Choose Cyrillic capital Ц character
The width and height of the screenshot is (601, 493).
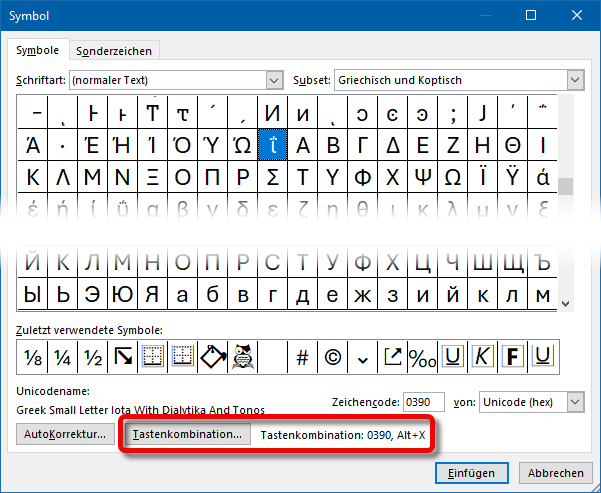[x=422, y=262]
